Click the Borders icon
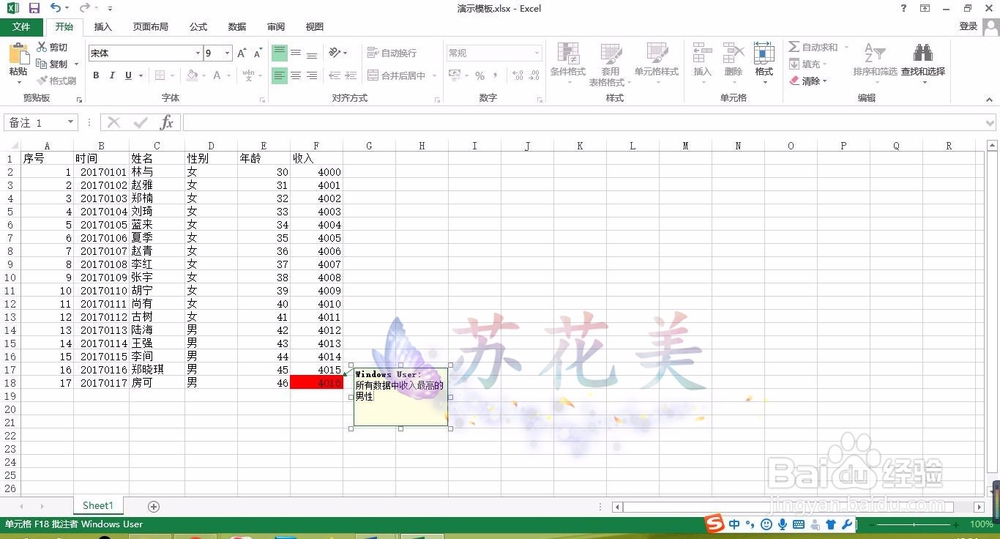 [x=160, y=75]
